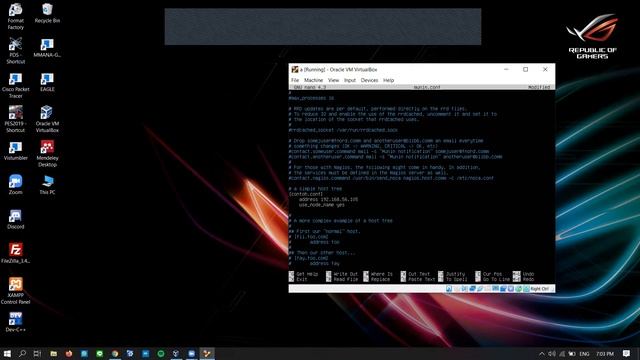The width and height of the screenshot is (640, 360).
Task: Click Get Help in nano shortcut bar
Action: click(303, 274)
